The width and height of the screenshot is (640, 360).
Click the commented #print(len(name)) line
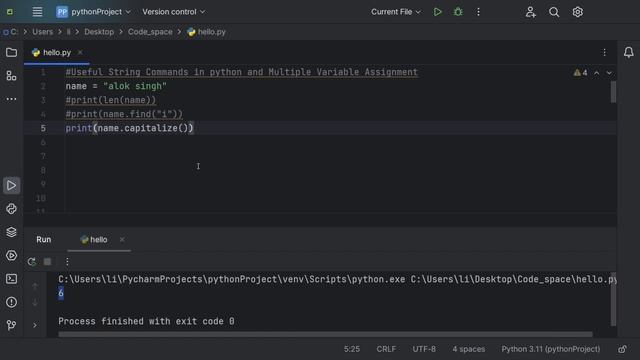[111, 100]
